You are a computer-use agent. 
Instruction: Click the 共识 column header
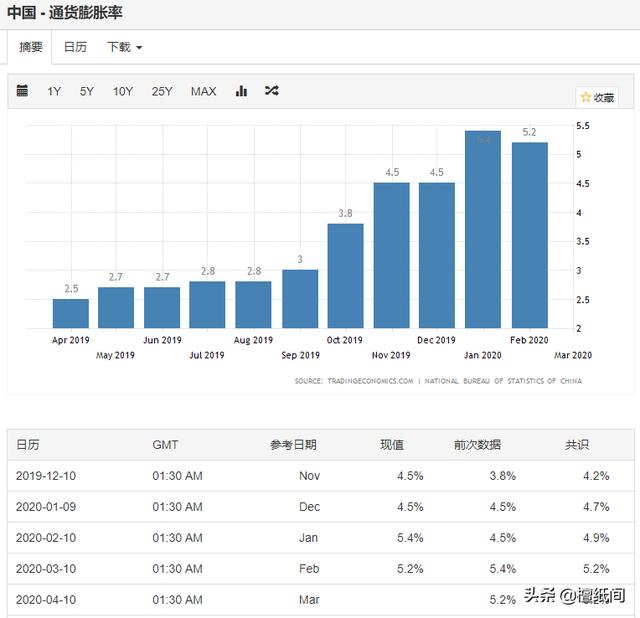click(x=577, y=445)
